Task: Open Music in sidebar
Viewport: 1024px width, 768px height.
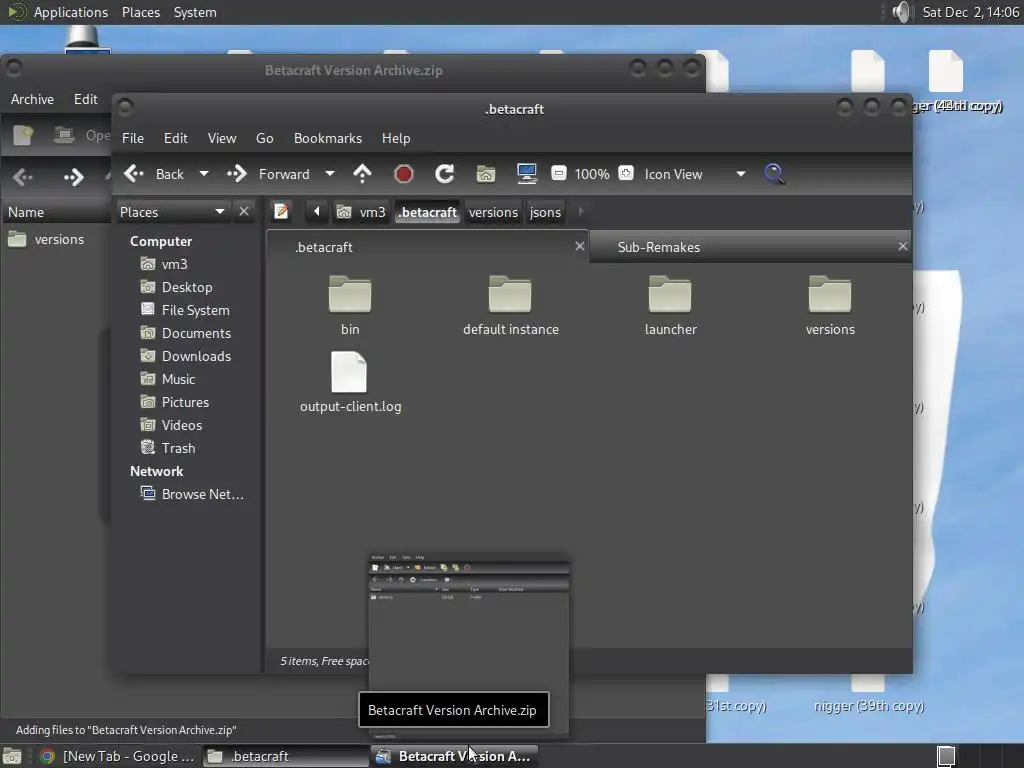Action: click(x=178, y=379)
